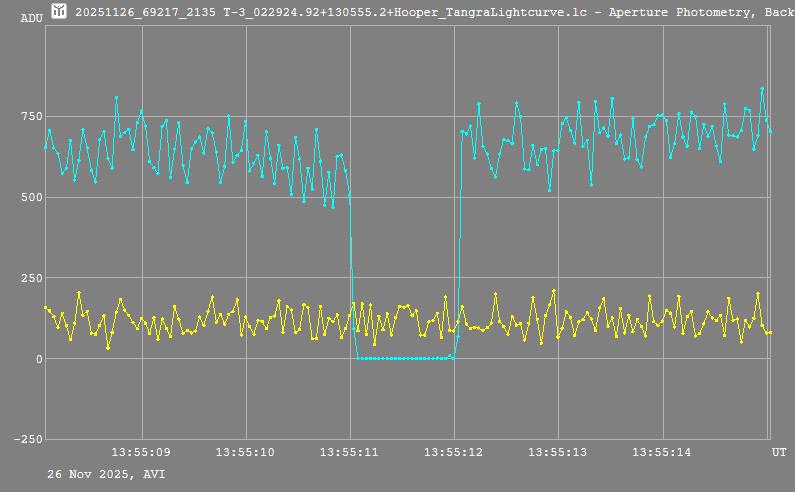Click the first yellow data point at left edge
This screenshot has width=795, height=492.
click(x=46, y=308)
